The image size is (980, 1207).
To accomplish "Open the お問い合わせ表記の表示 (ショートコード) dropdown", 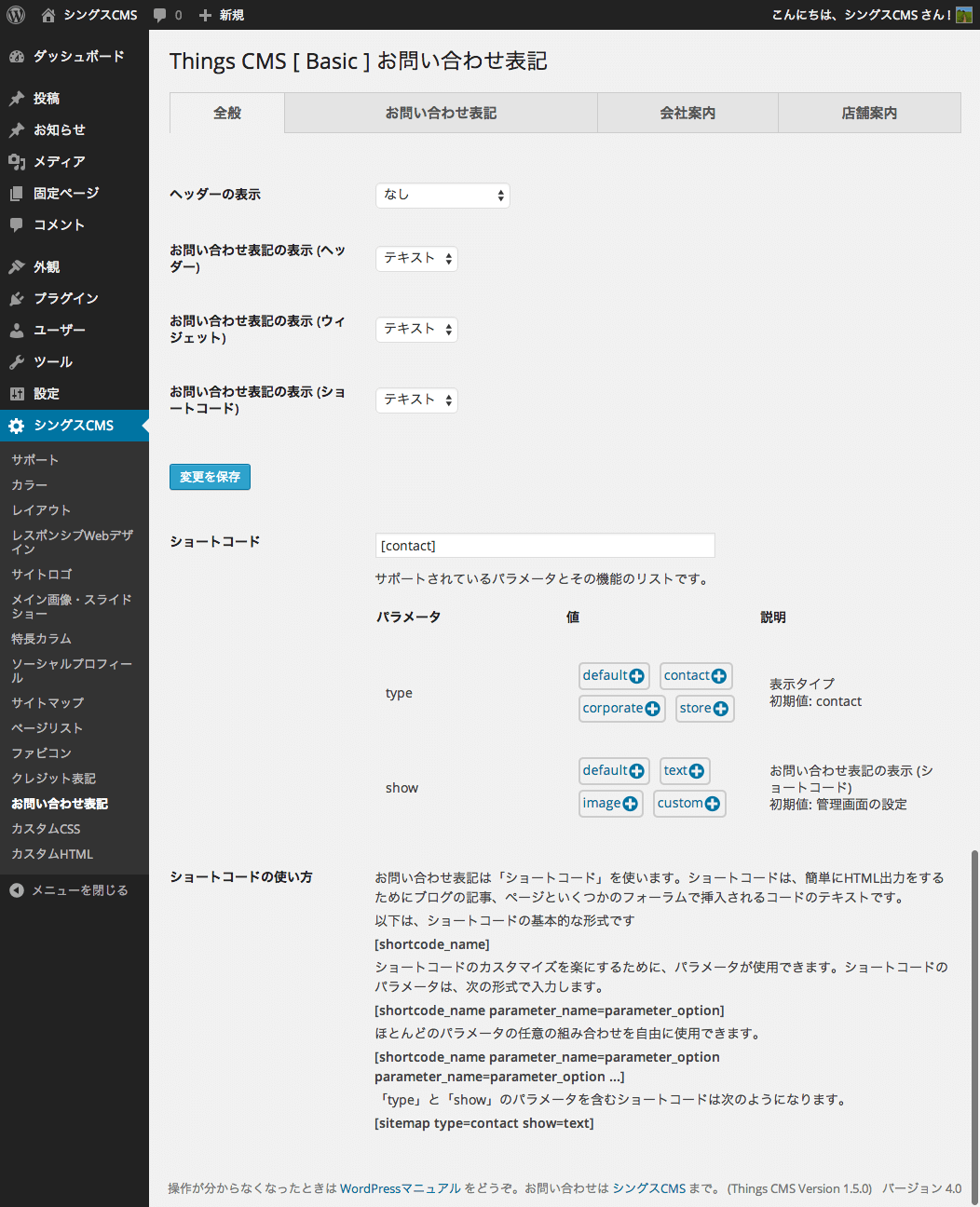I will (x=416, y=400).
